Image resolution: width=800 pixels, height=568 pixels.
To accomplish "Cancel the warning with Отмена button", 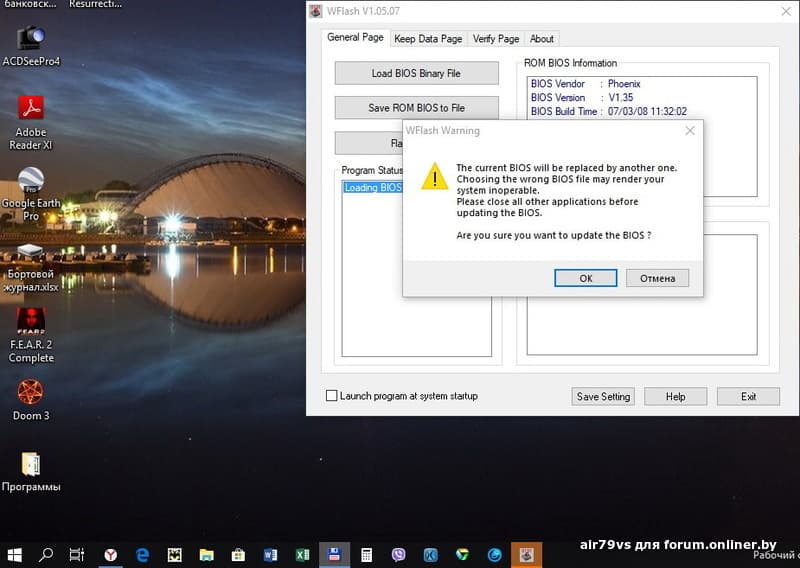I will (x=657, y=278).
